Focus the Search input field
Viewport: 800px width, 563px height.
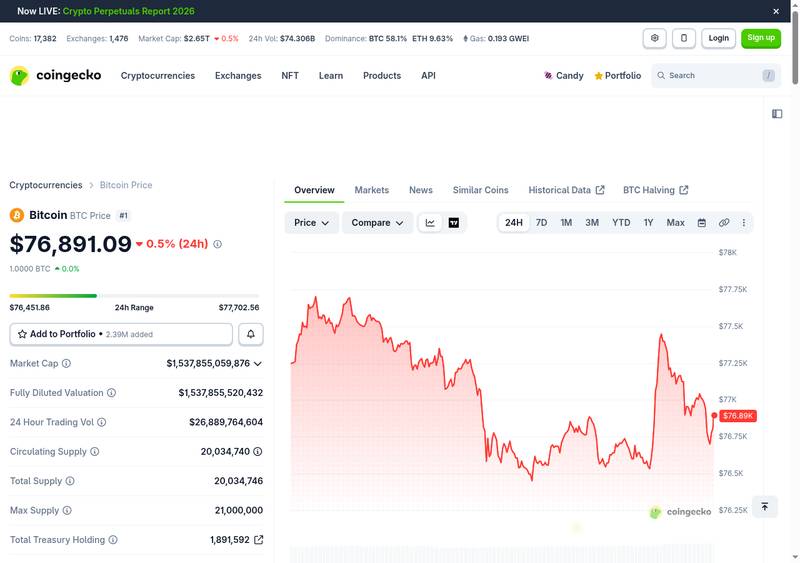pyautogui.click(x=716, y=76)
